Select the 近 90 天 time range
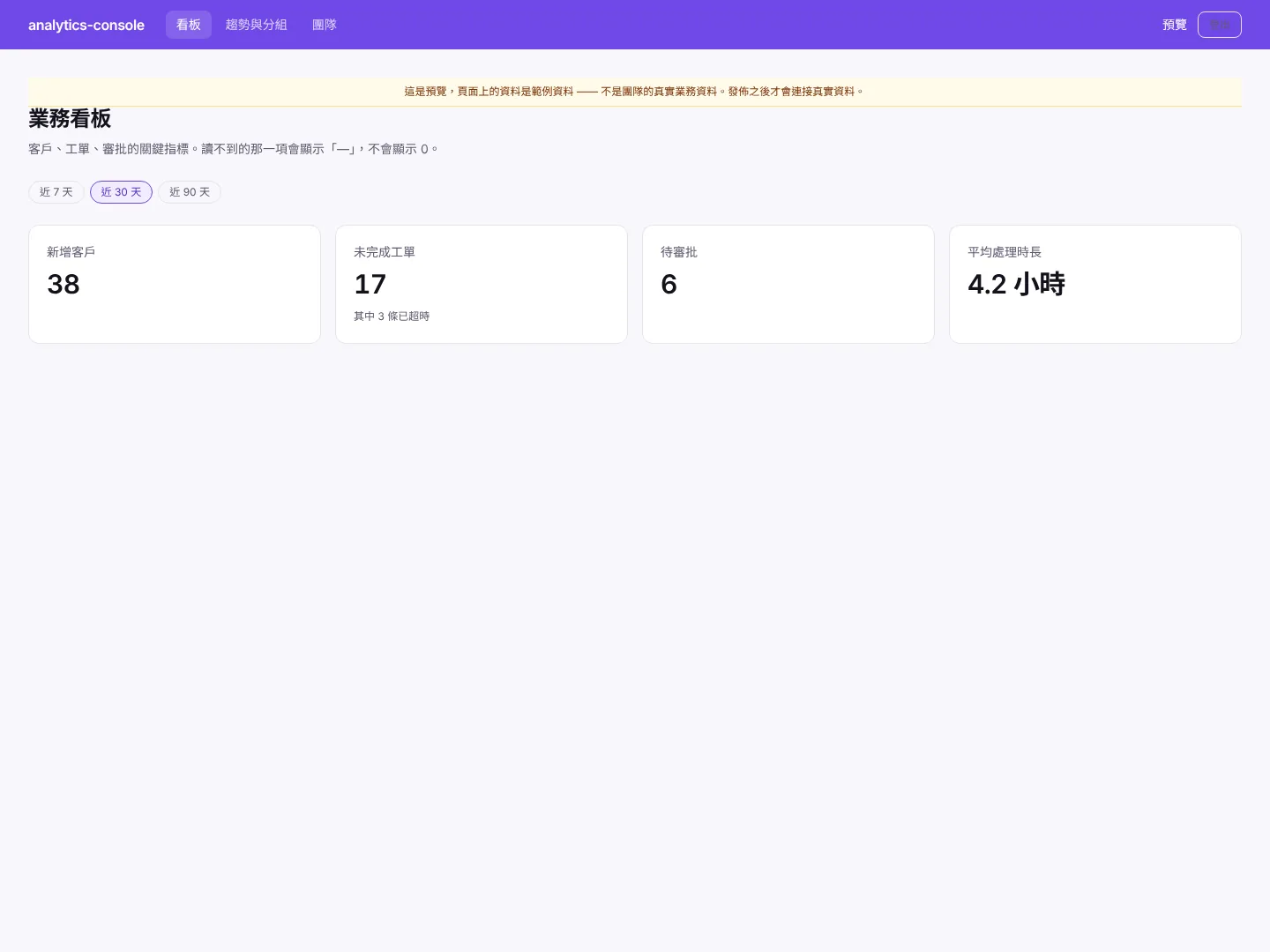Screen dimensions: 1270x952 coord(190,192)
